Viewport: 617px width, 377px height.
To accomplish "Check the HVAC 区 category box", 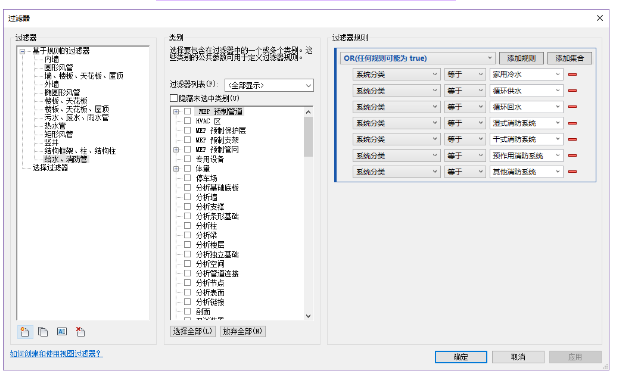I will coord(188,121).
